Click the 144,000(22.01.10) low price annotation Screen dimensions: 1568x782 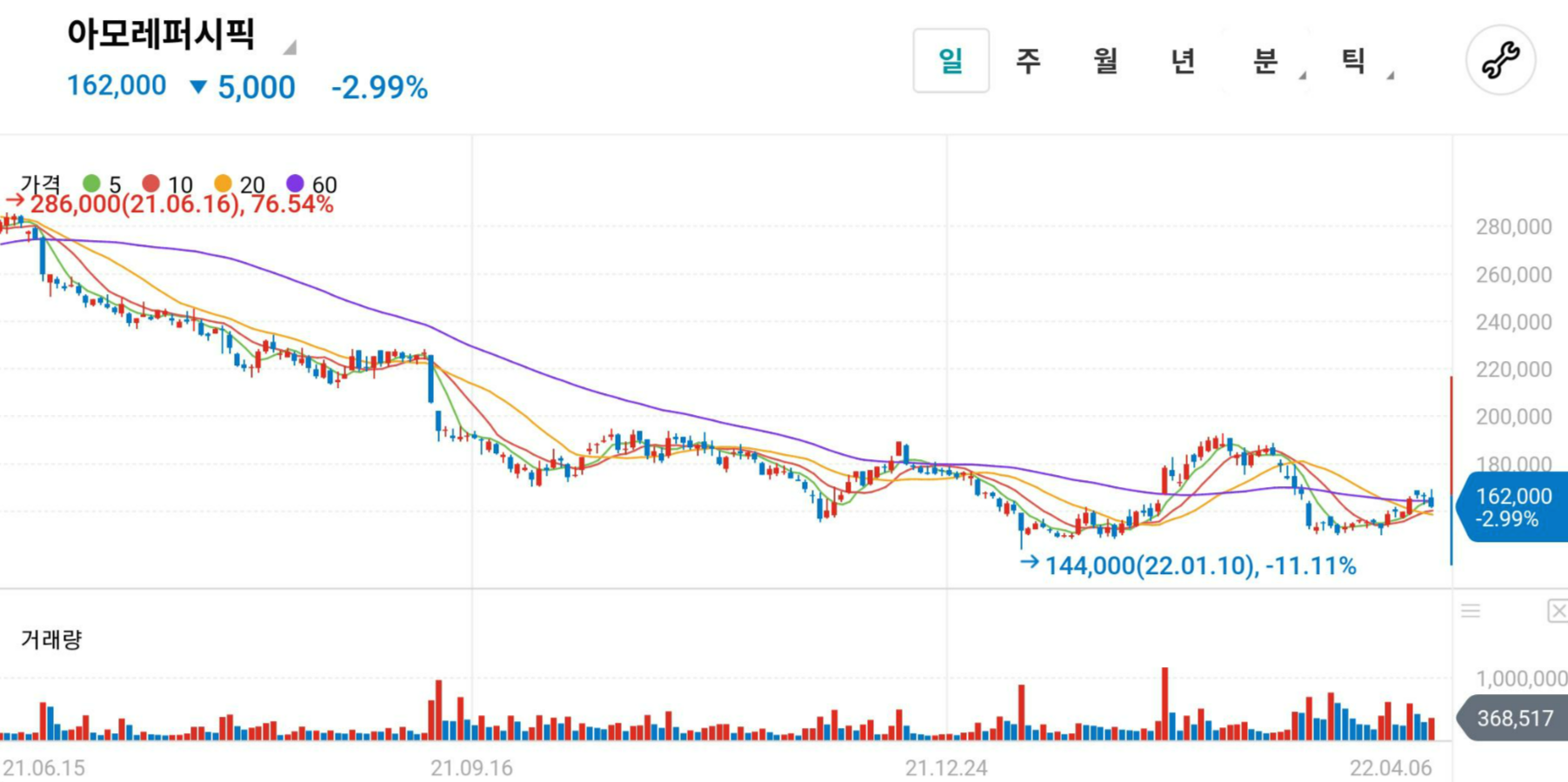(1189, 565)
